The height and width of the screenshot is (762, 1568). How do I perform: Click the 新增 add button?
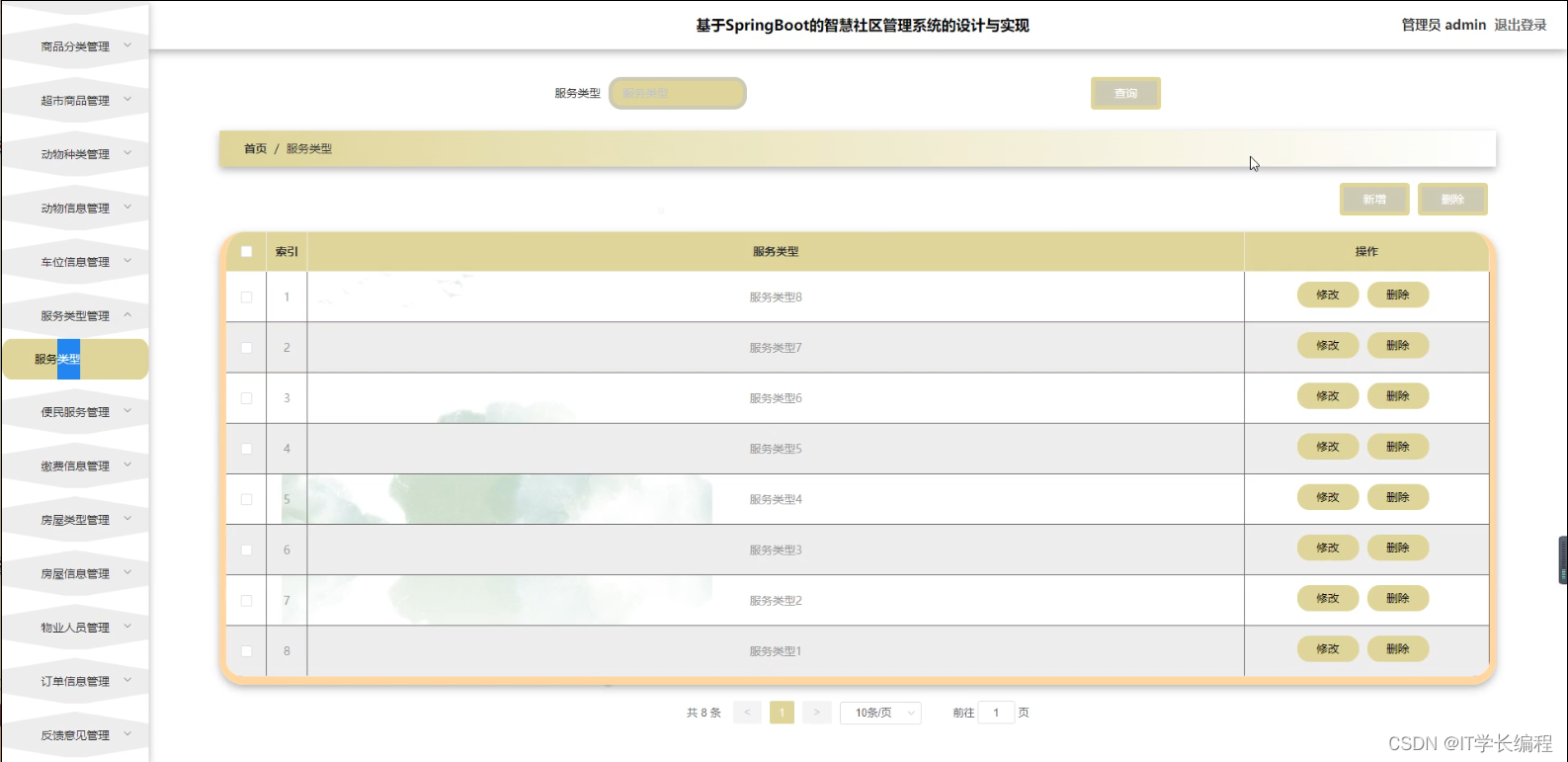click(1374, 199)
